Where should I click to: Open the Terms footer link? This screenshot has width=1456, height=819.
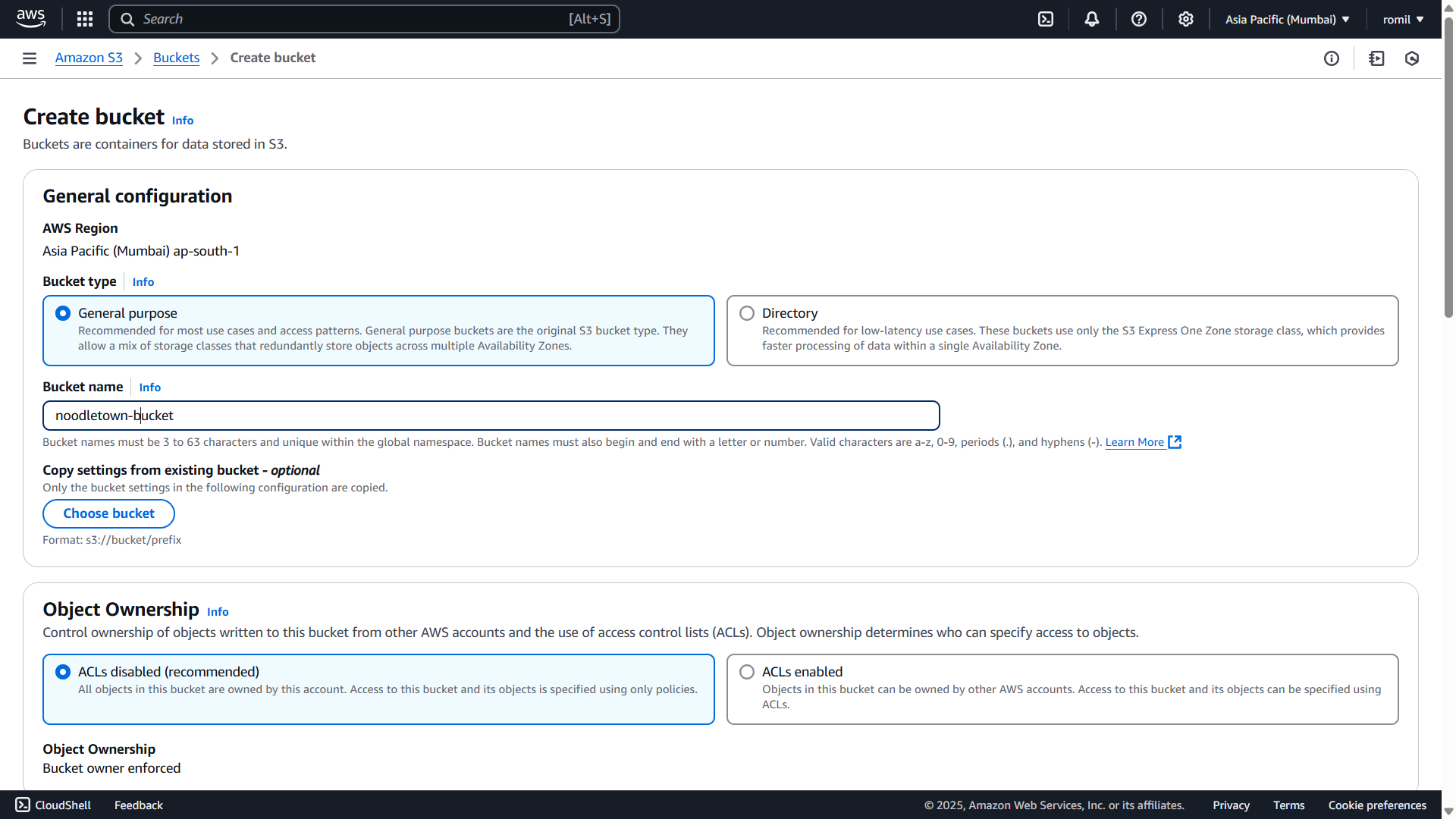coord(1288,805)
